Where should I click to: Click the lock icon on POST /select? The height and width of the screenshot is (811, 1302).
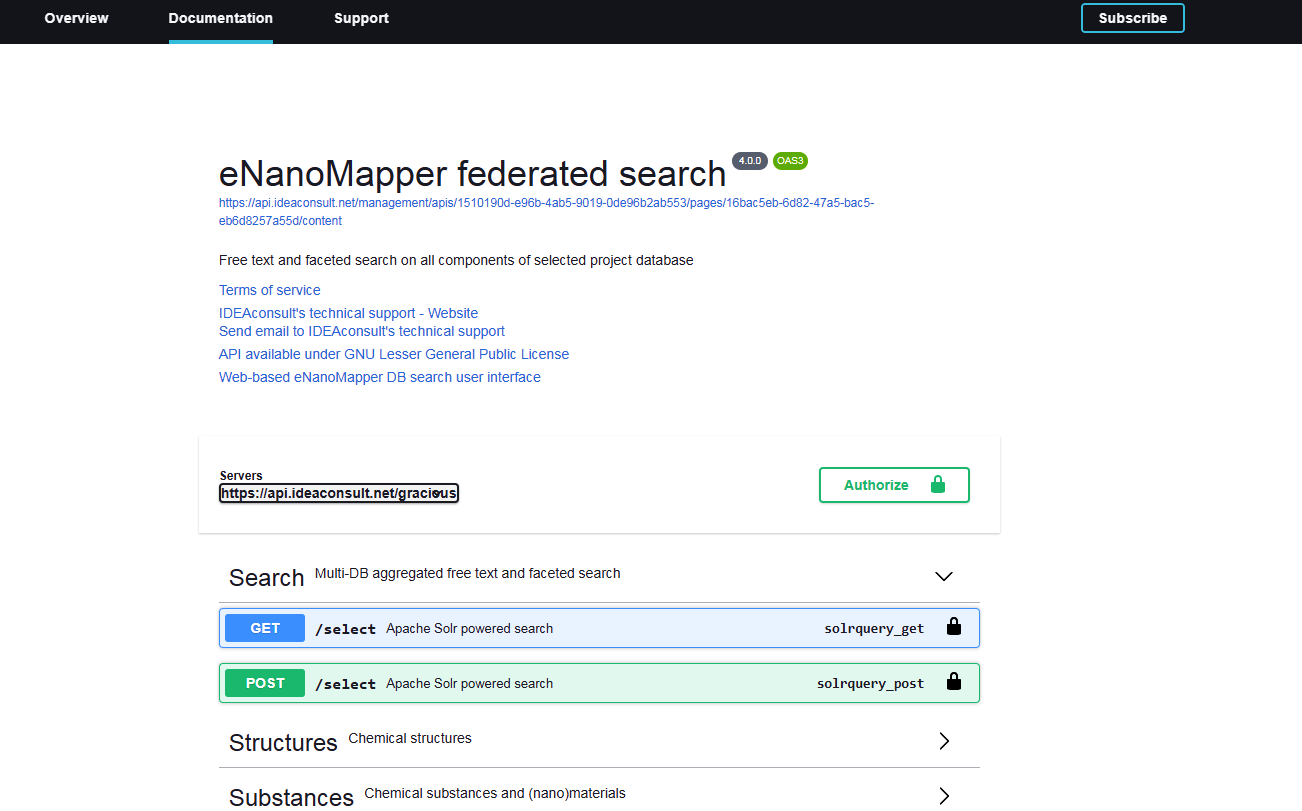[953, 683]
